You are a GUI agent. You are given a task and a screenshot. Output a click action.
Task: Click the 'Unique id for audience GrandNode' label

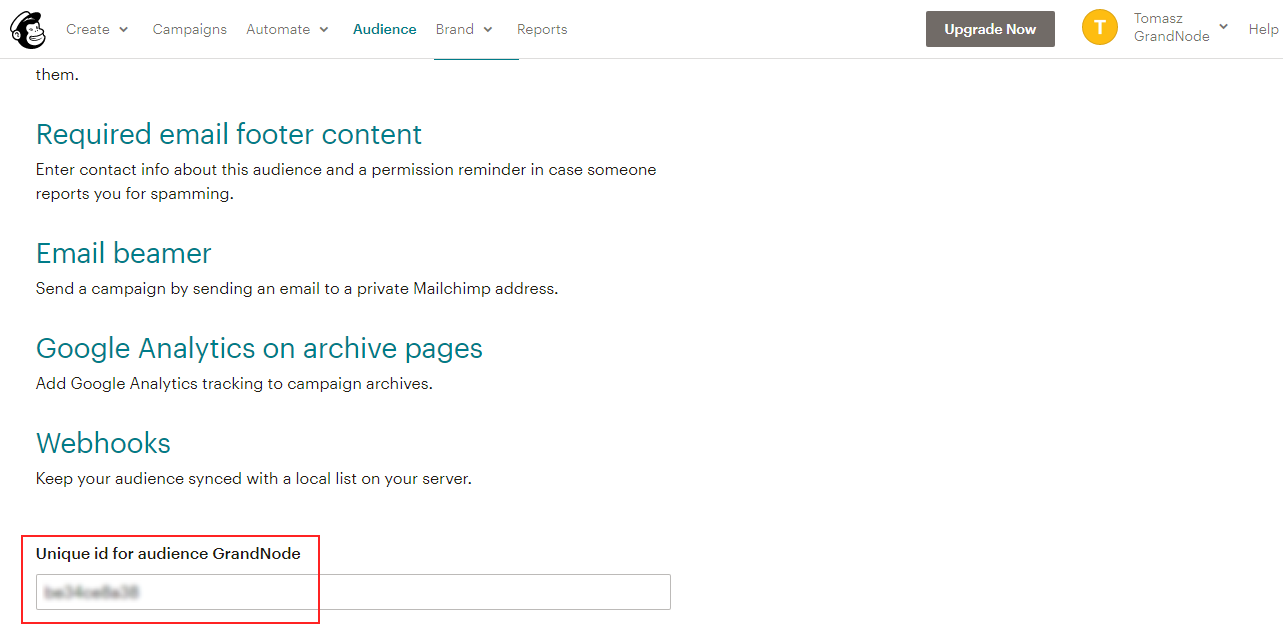click(x=168, y=553)
